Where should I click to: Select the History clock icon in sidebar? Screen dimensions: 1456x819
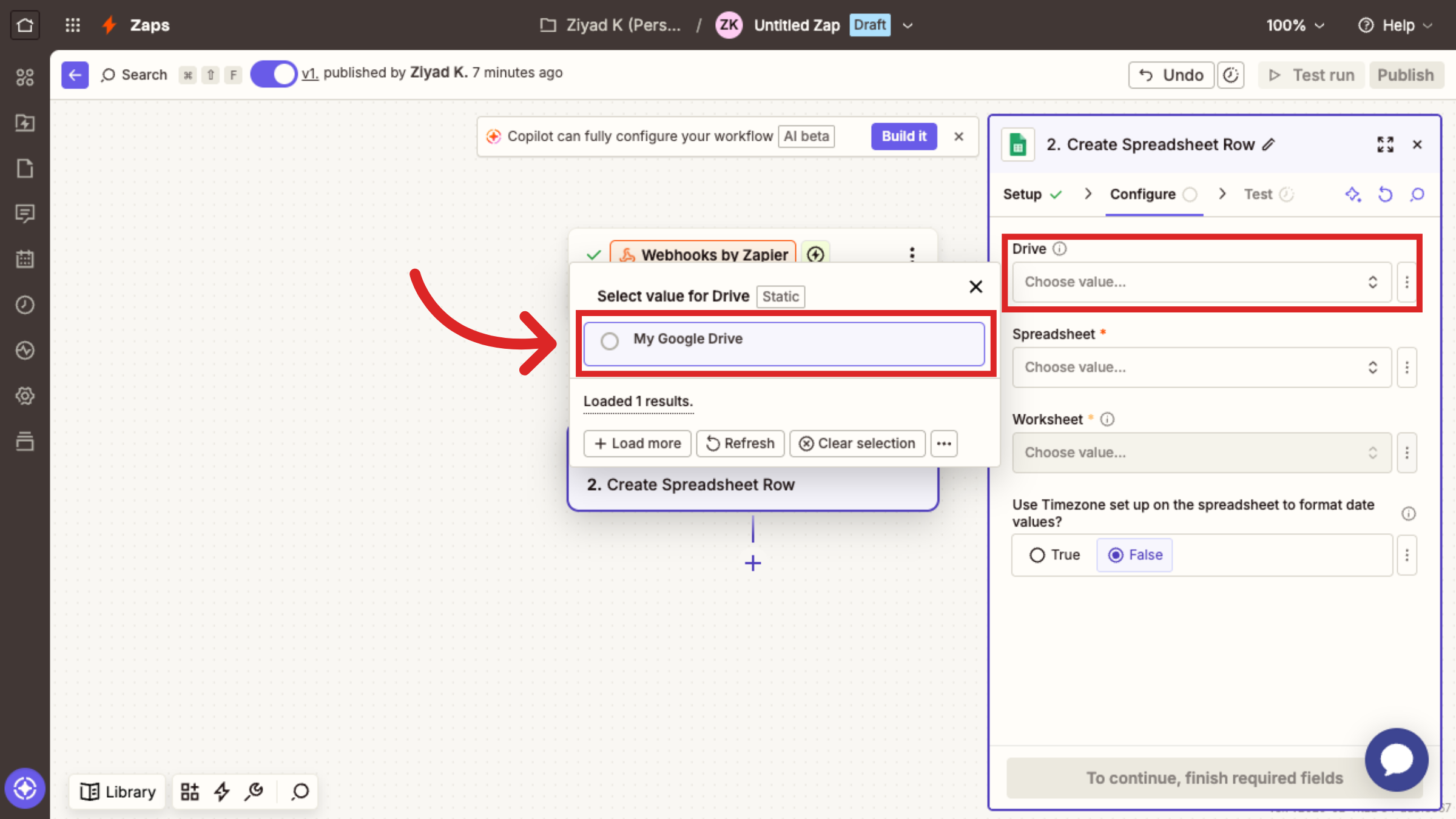coord(25,305)
